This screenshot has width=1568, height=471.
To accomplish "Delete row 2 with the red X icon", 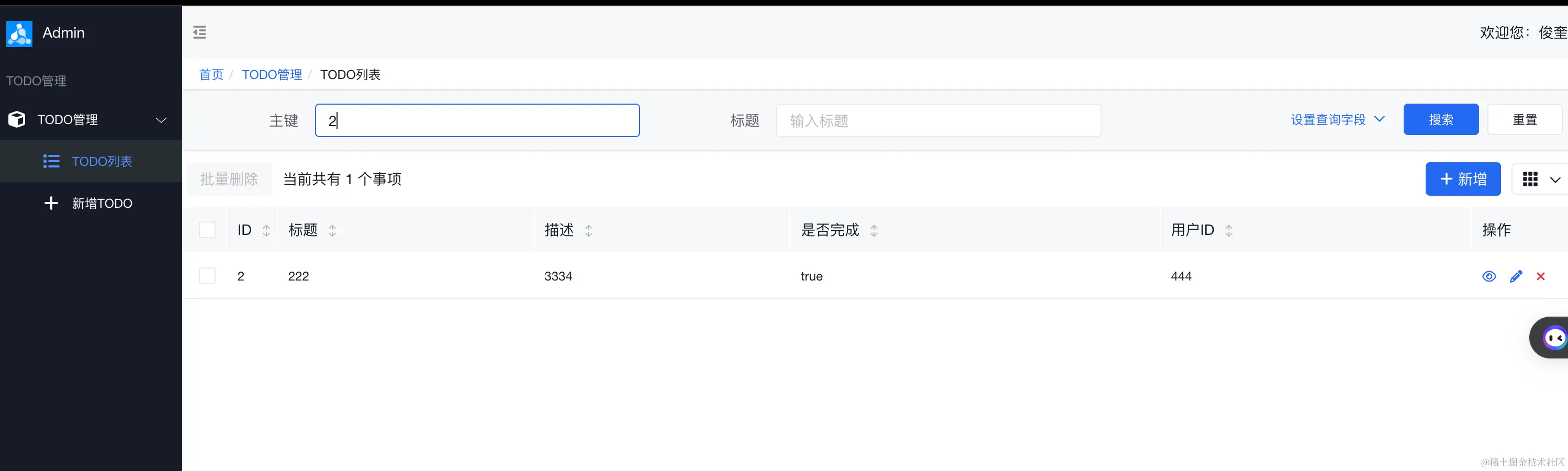I will pos(1541,276).
